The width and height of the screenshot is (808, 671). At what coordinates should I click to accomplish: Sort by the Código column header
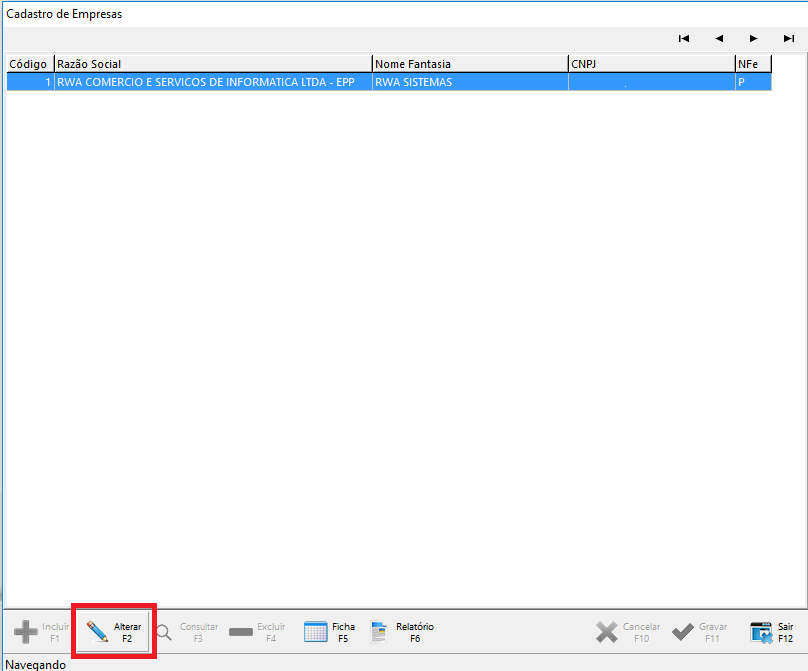click(x=30, y=64)
